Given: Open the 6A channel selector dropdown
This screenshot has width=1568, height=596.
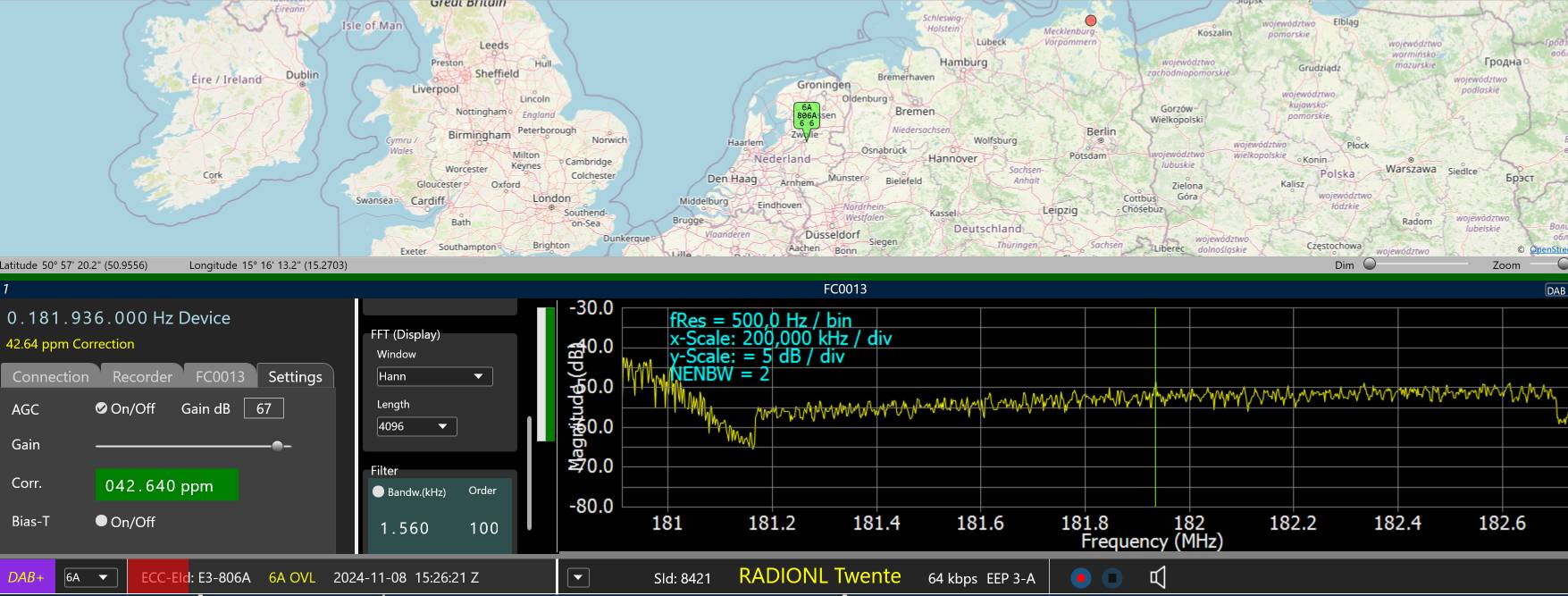Looking at the screenshot, I should point(90,577).
